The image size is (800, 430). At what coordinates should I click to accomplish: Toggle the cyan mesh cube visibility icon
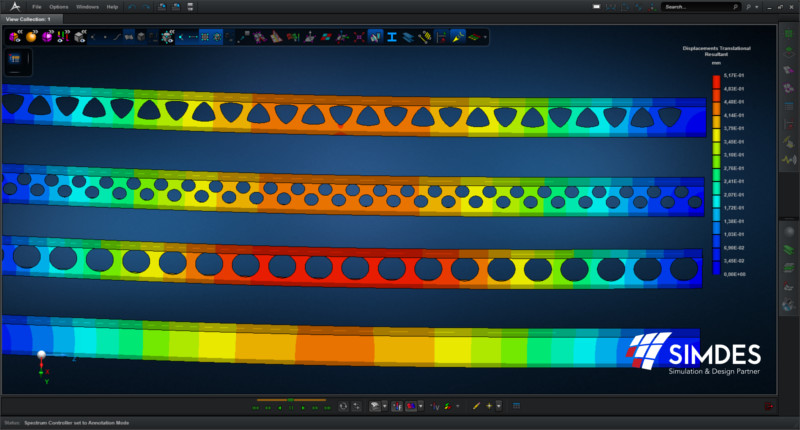(x=167, y=37)
